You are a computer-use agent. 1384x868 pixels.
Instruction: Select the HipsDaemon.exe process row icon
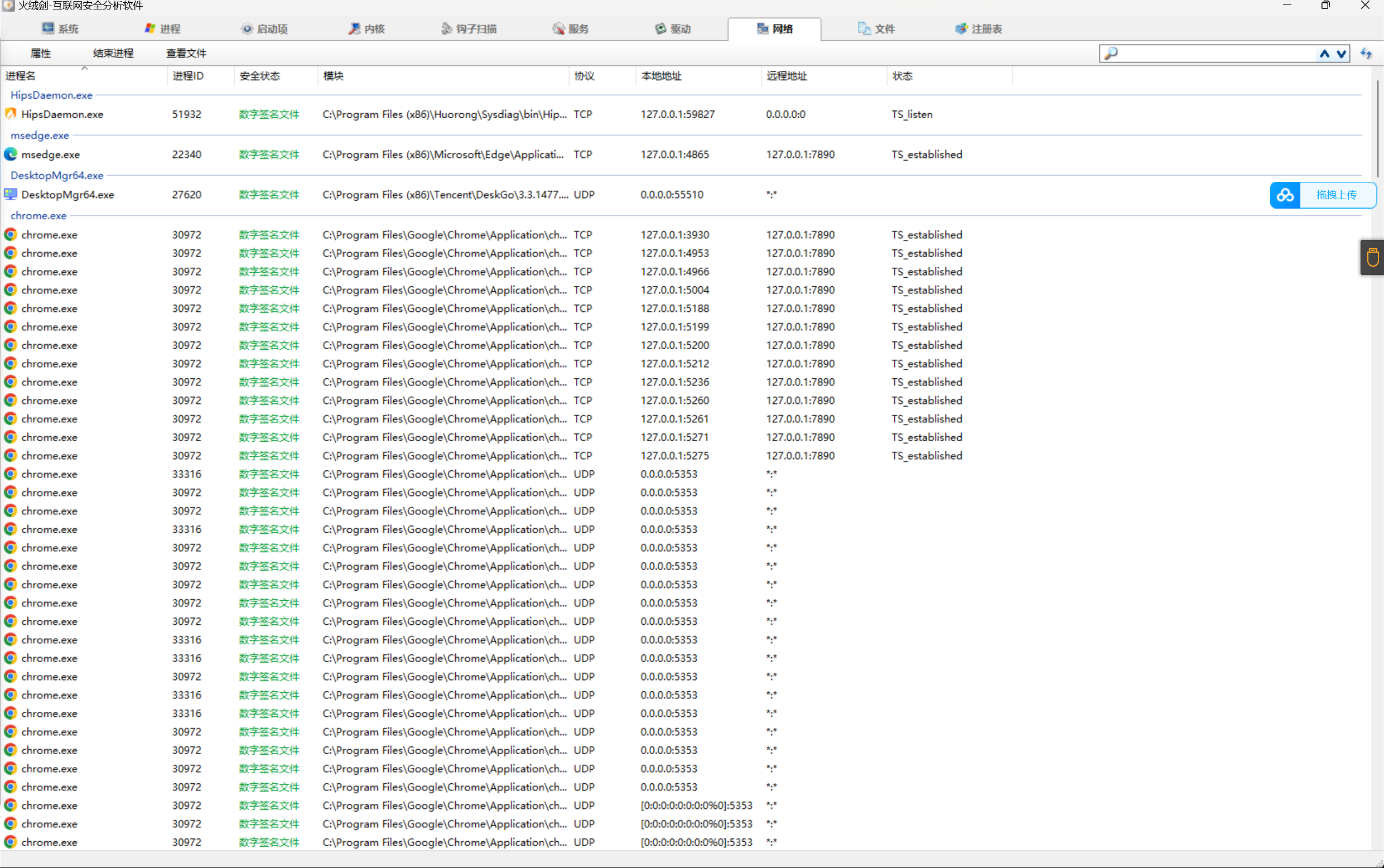(11, 114)
